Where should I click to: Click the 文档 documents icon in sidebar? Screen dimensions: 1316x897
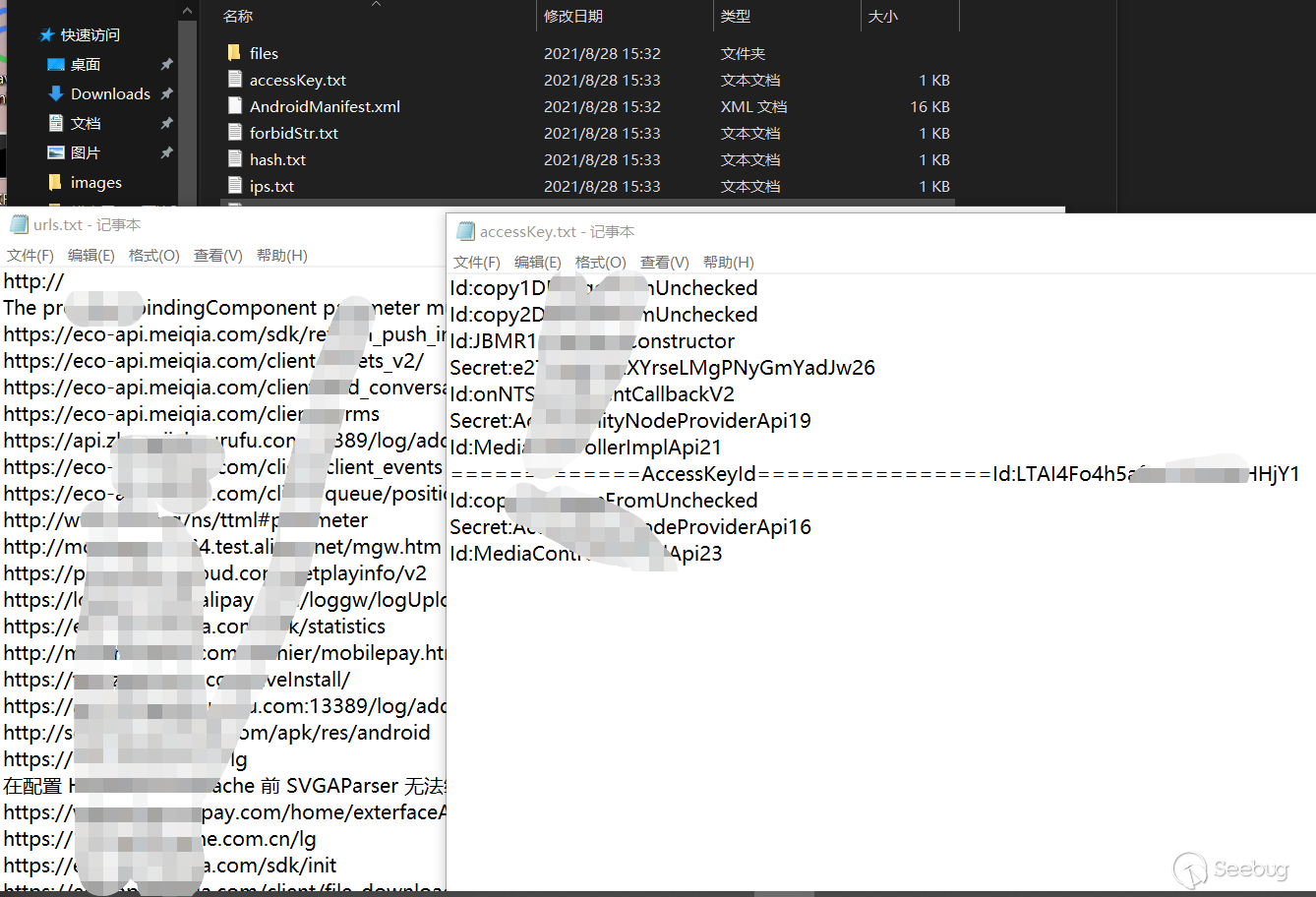click(x=56, y=124)
